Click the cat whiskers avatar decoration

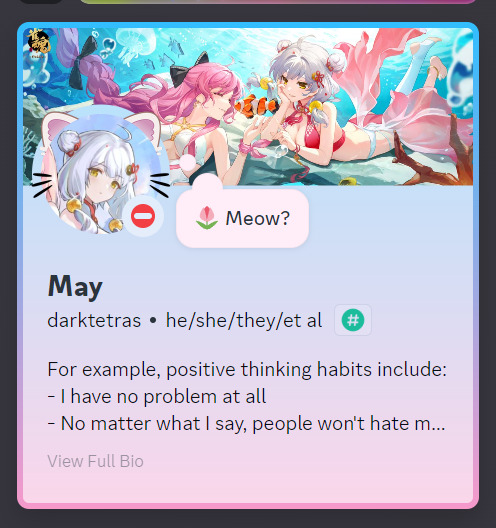(101, 184)
